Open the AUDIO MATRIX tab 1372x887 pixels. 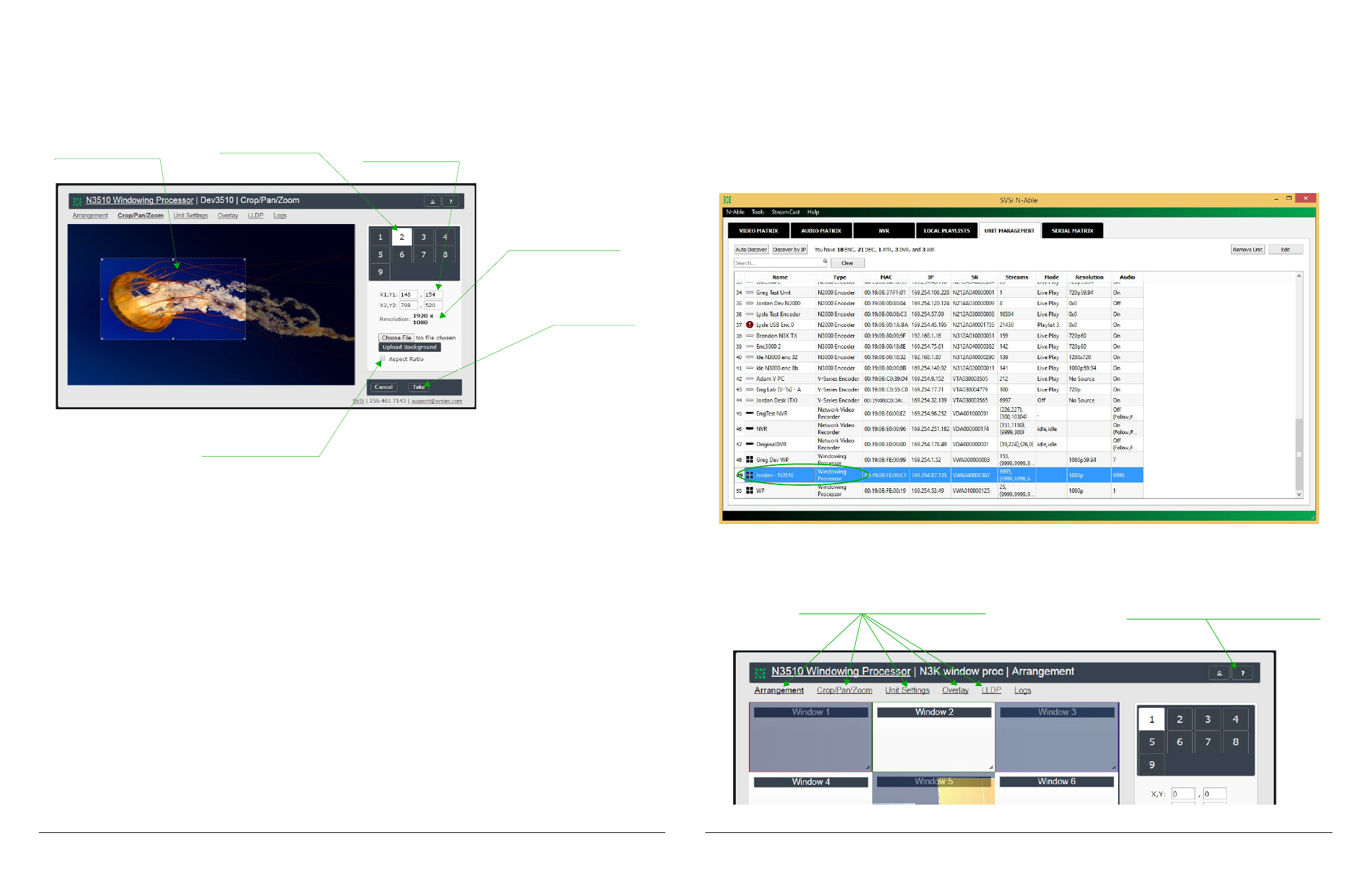821,231
